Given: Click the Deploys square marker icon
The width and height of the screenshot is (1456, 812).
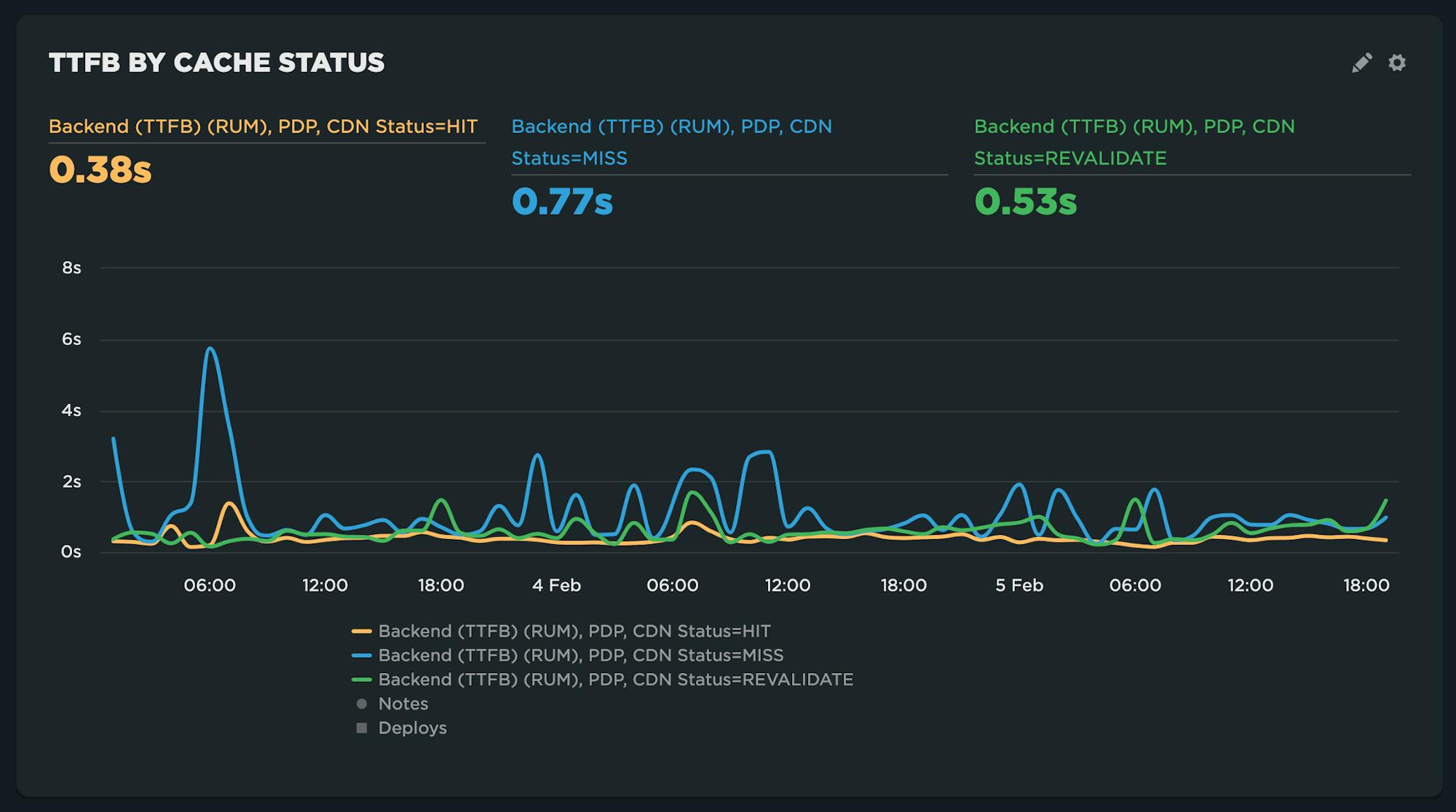Looking at the screenshot, I should [361, 727].
